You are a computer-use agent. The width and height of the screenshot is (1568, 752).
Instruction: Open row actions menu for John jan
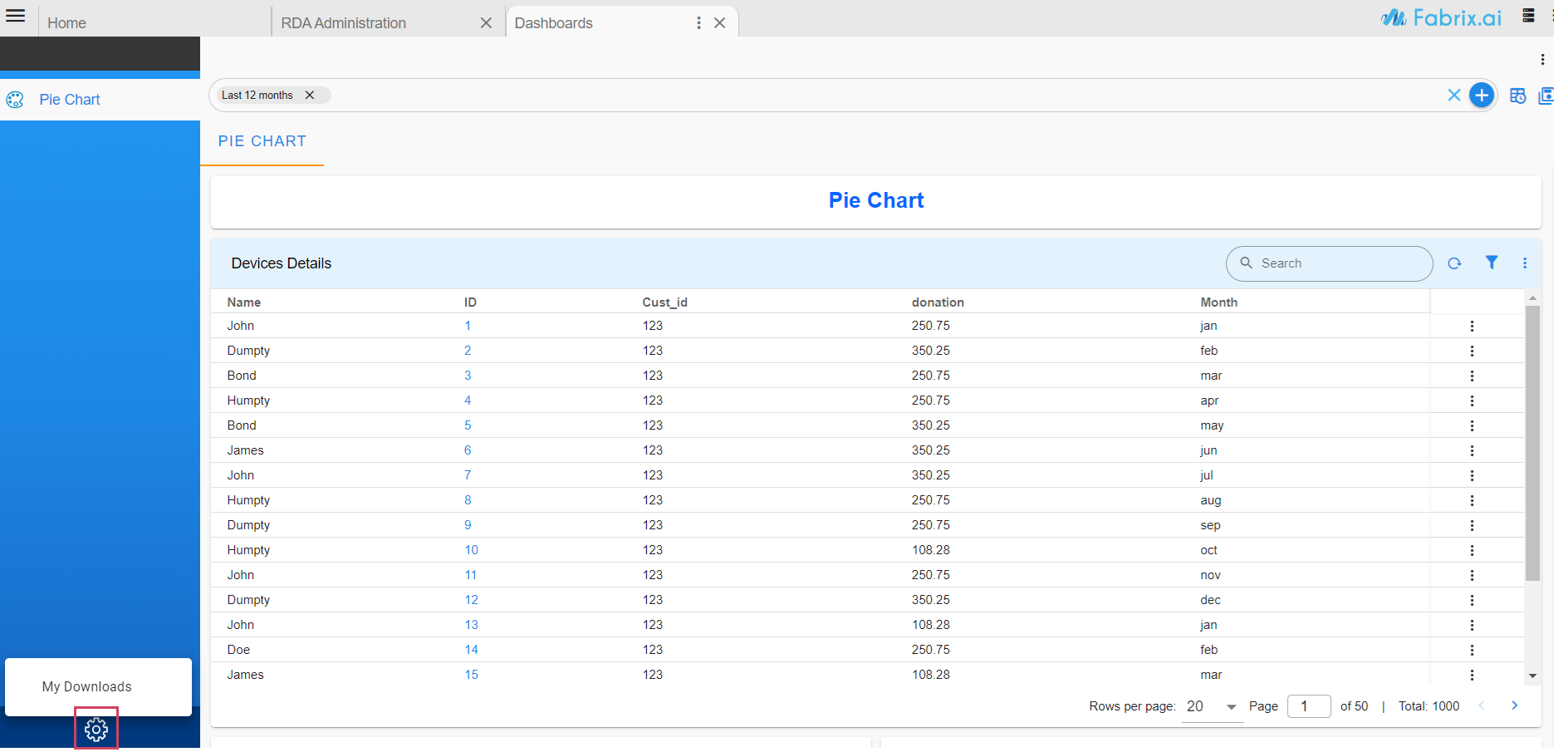[x=1472, y=327]
